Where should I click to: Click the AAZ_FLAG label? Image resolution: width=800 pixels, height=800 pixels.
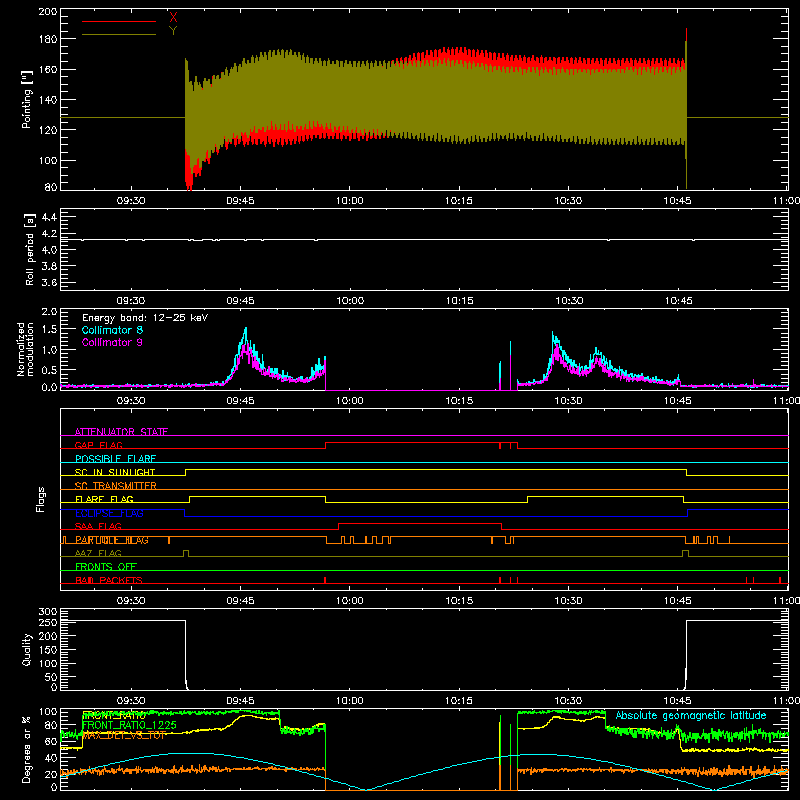click(98, 553)
